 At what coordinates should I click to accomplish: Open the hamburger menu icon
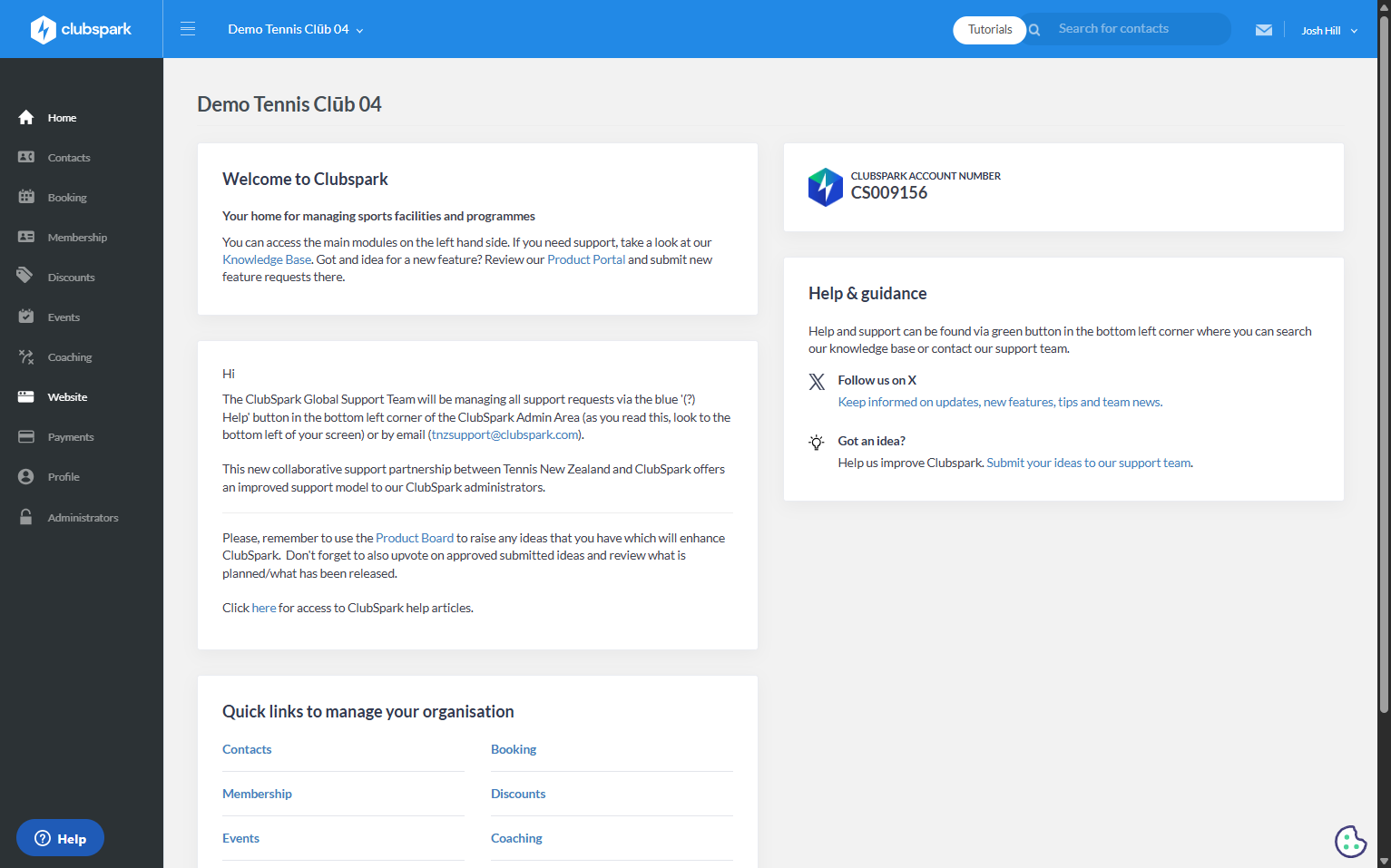(x=188, y=29)
